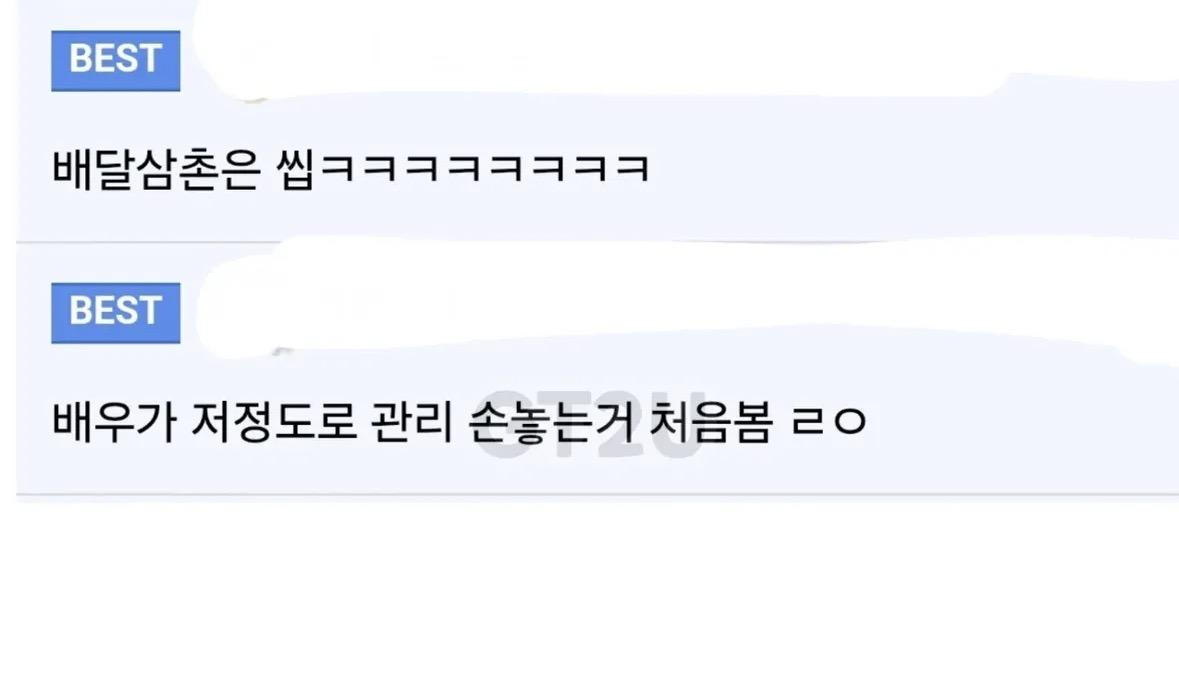Click the 씹 character in the first comment
This screenshot has height=693, width=1179.
click(296, 169)
